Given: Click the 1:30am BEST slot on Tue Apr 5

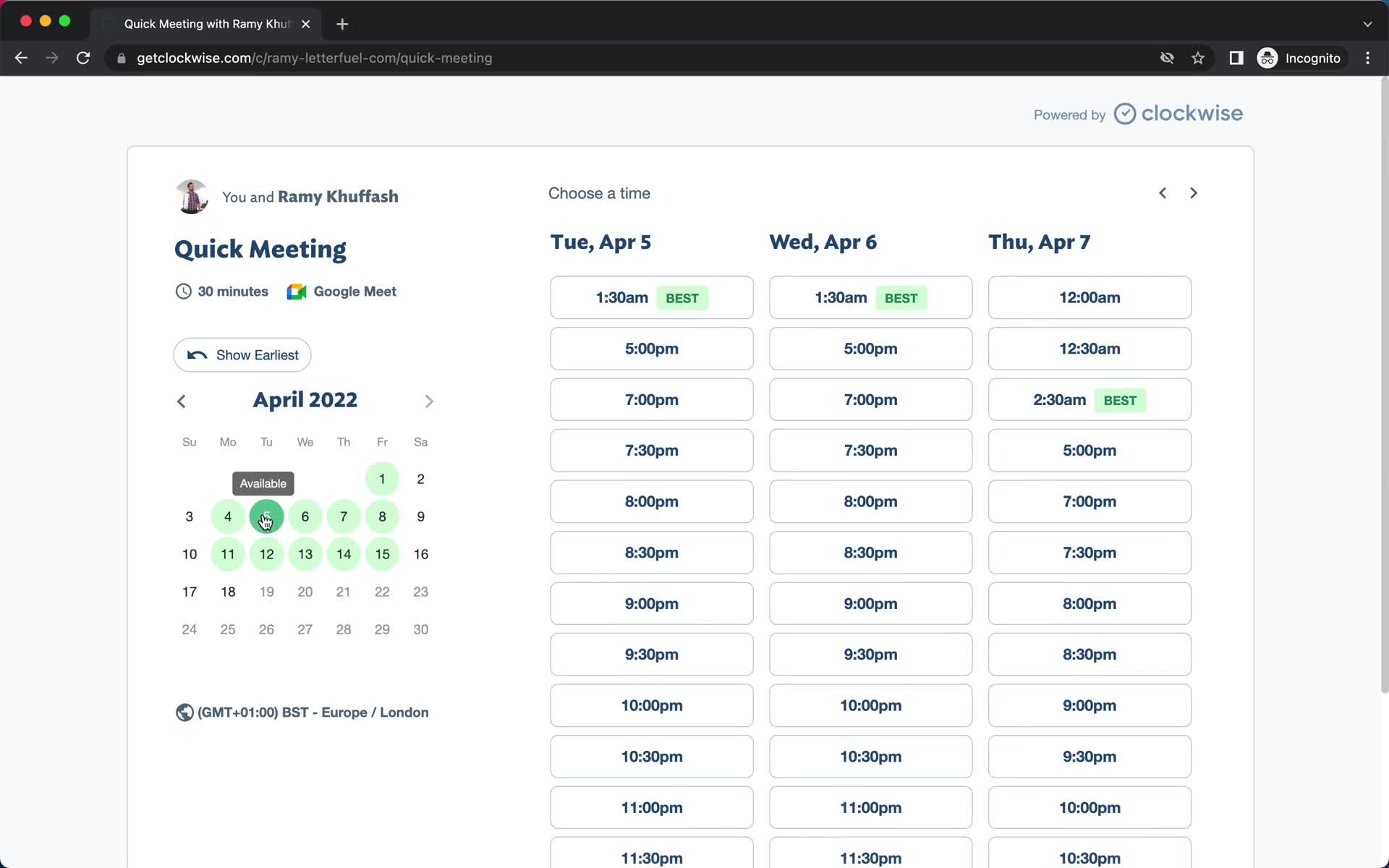Looking at the screenshot, I should coord(651,297).
